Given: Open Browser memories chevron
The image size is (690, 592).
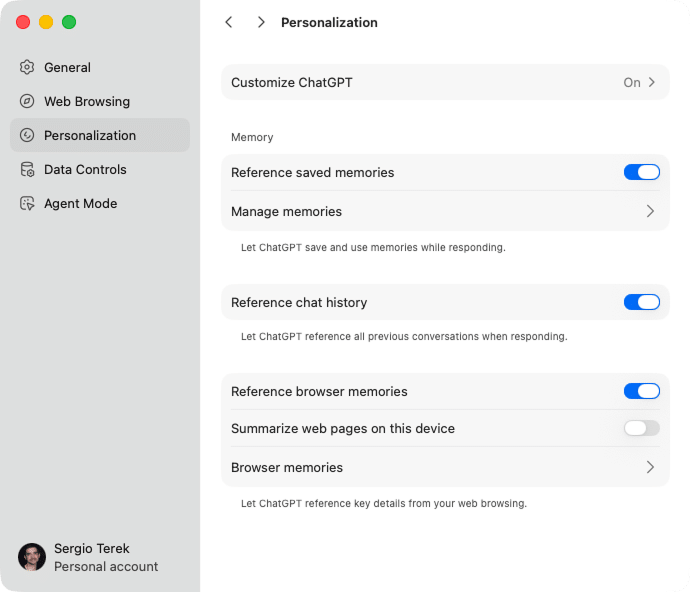Looking at the screenshot, I should tap(650, 467).
